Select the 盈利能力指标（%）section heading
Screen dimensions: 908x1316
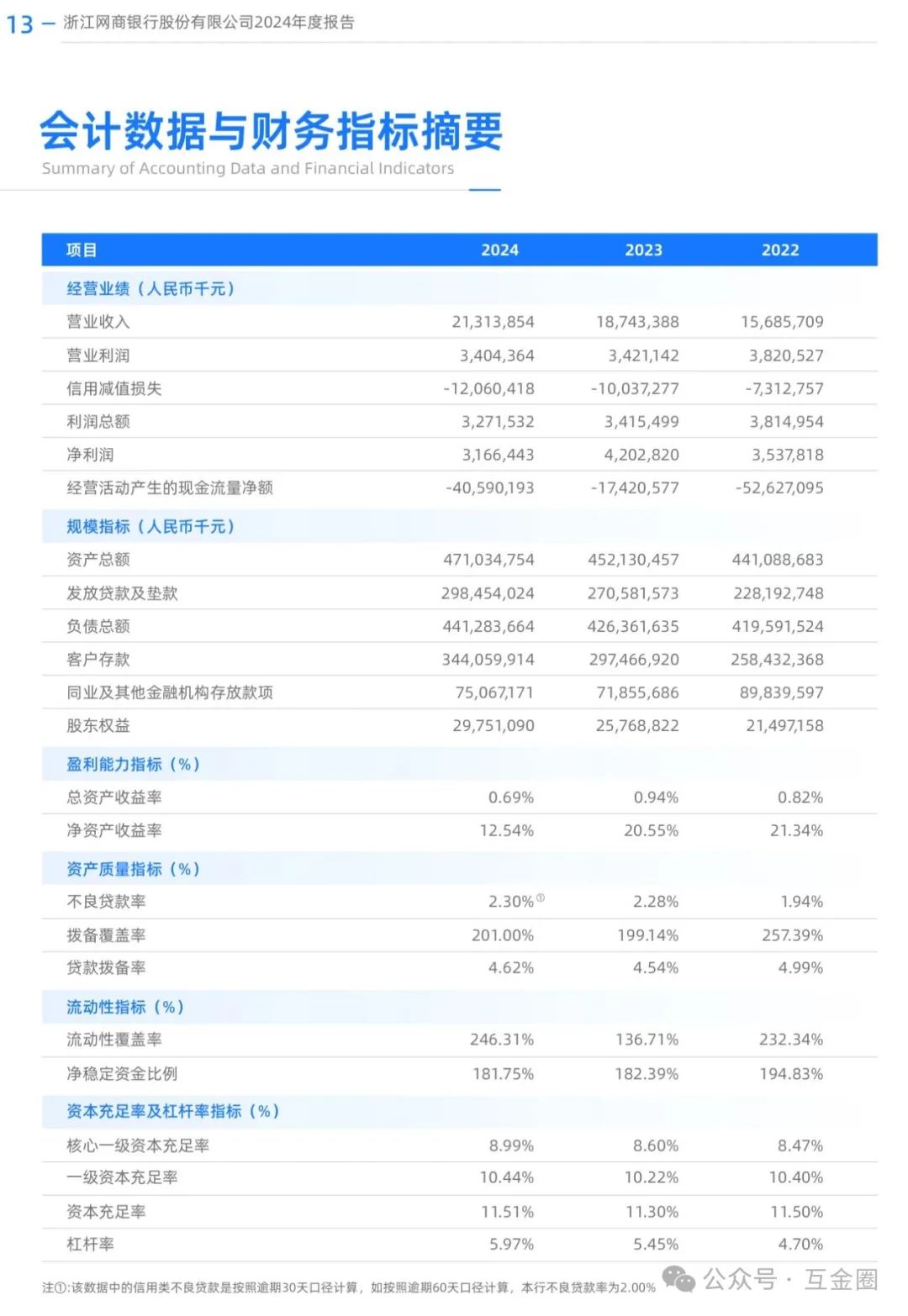click(134, 764)
